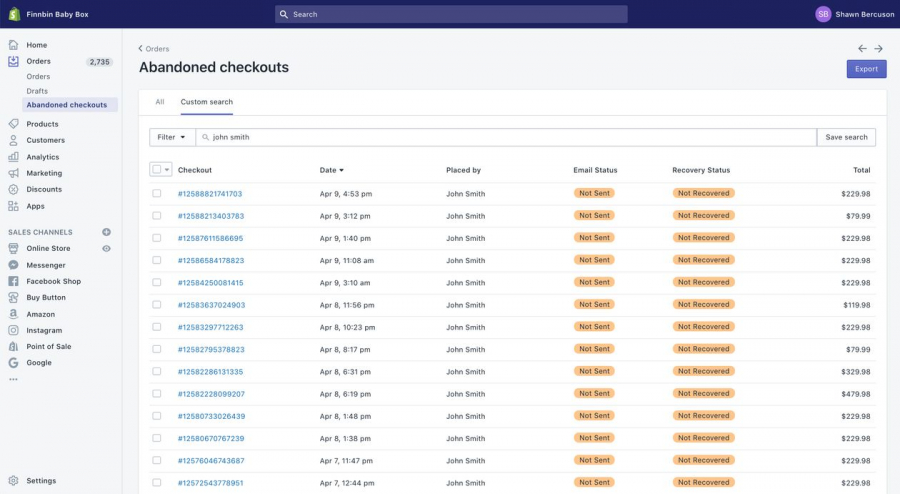The image size is (900, 494).
Task: Open the Instagram sales channel
Action: tap(44, 330)
